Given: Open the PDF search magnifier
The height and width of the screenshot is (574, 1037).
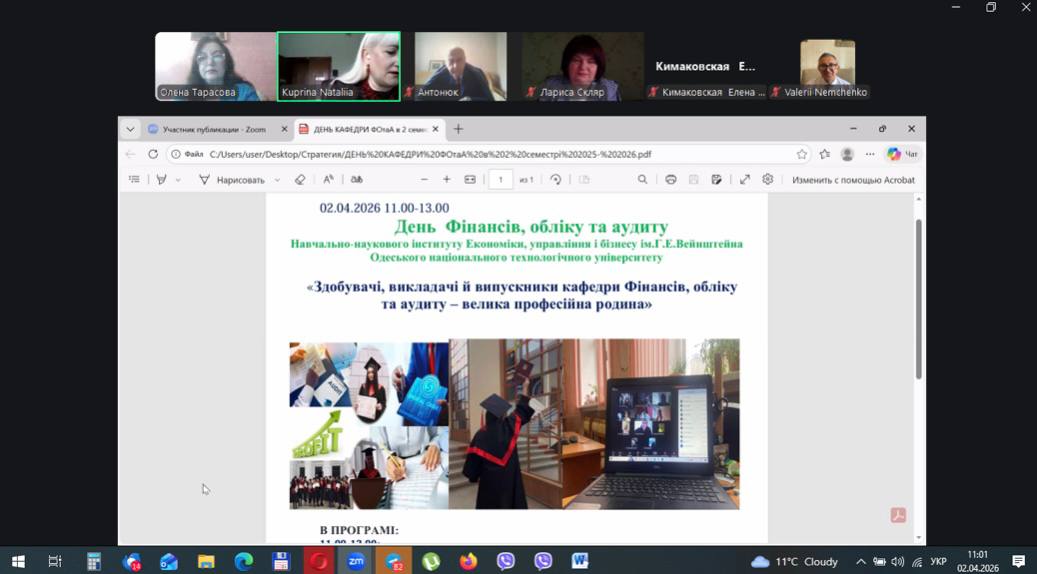Looking at the screenshot, I should [642, 180].
